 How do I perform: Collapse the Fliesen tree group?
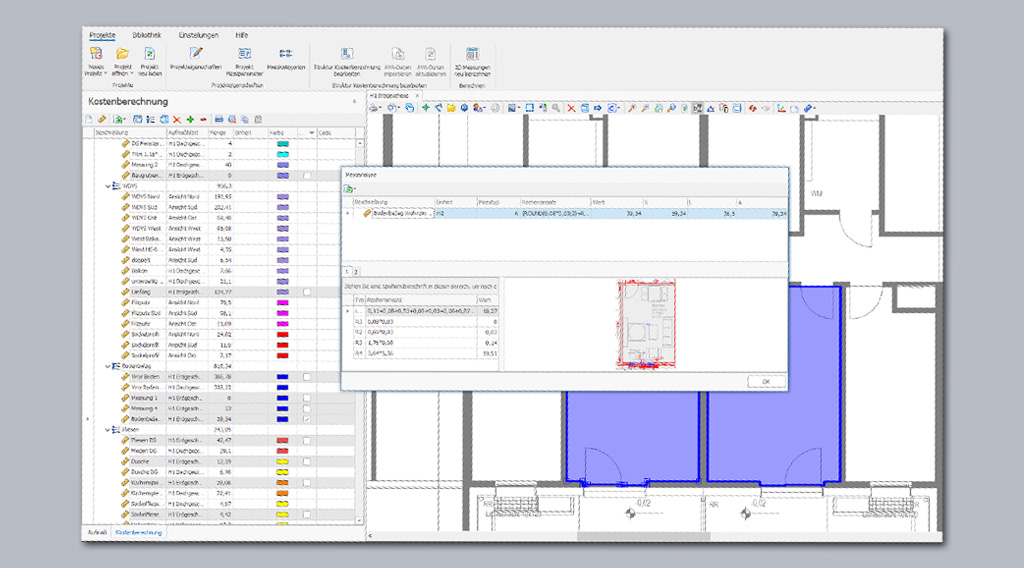point(108,429)
